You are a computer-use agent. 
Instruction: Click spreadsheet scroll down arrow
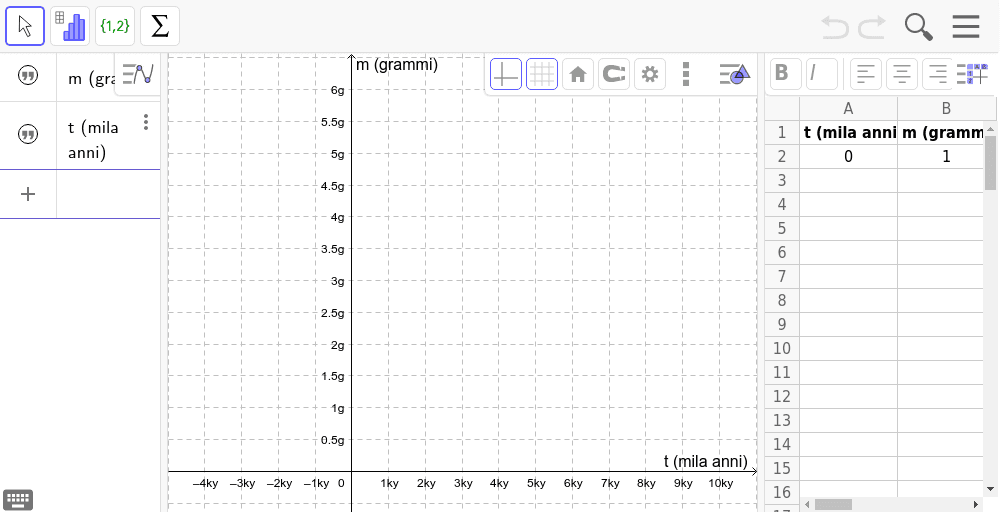click(x=990, y=489)
